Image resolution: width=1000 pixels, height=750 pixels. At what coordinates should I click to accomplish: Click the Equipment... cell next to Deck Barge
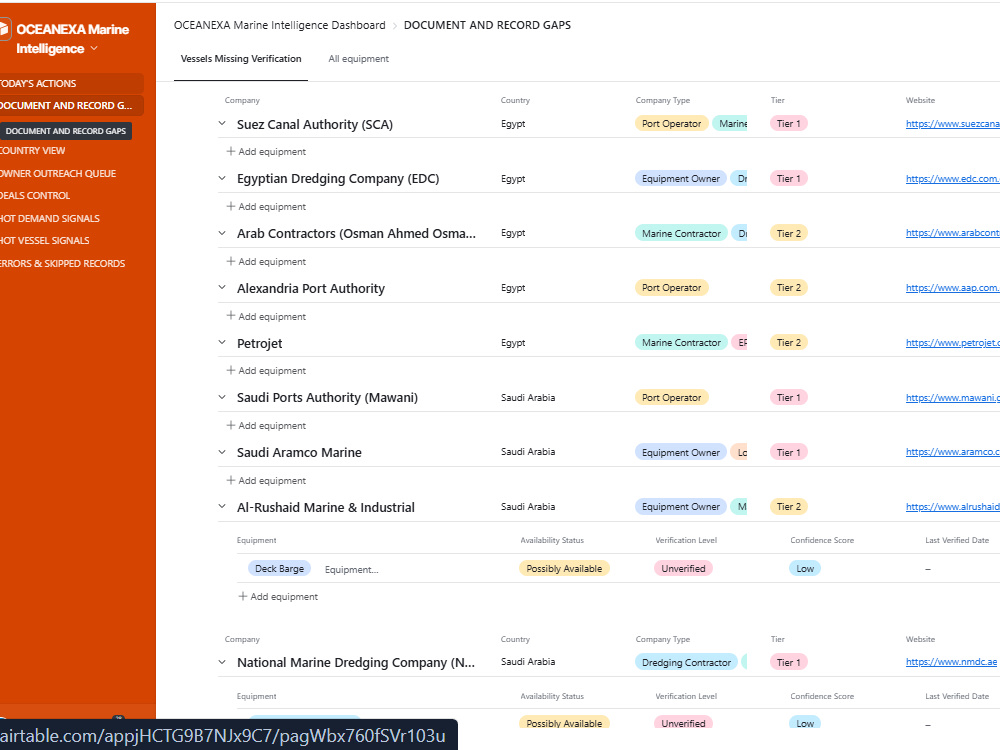click(x=351, y=570)
